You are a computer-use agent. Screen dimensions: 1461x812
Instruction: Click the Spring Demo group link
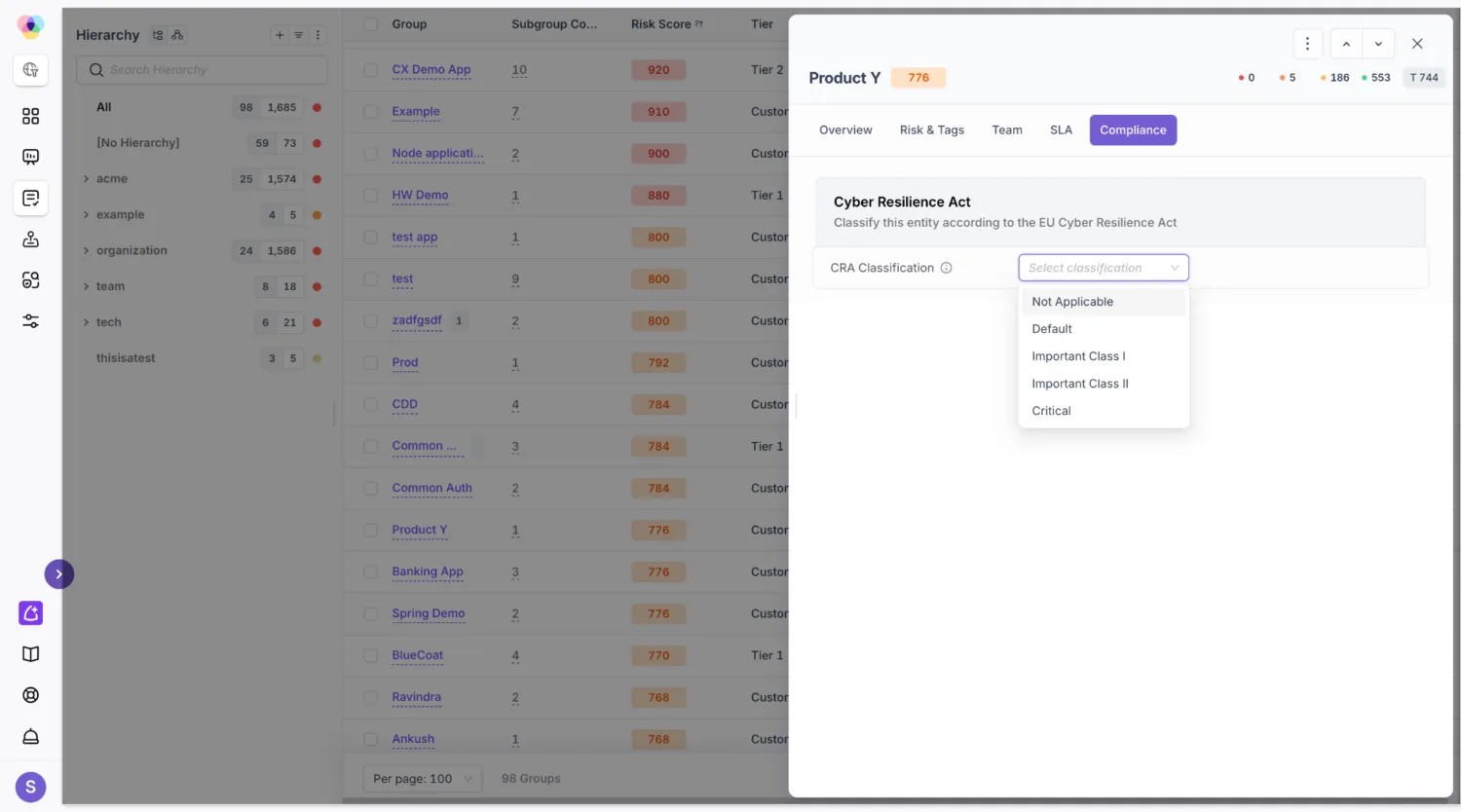coord(429,613)
